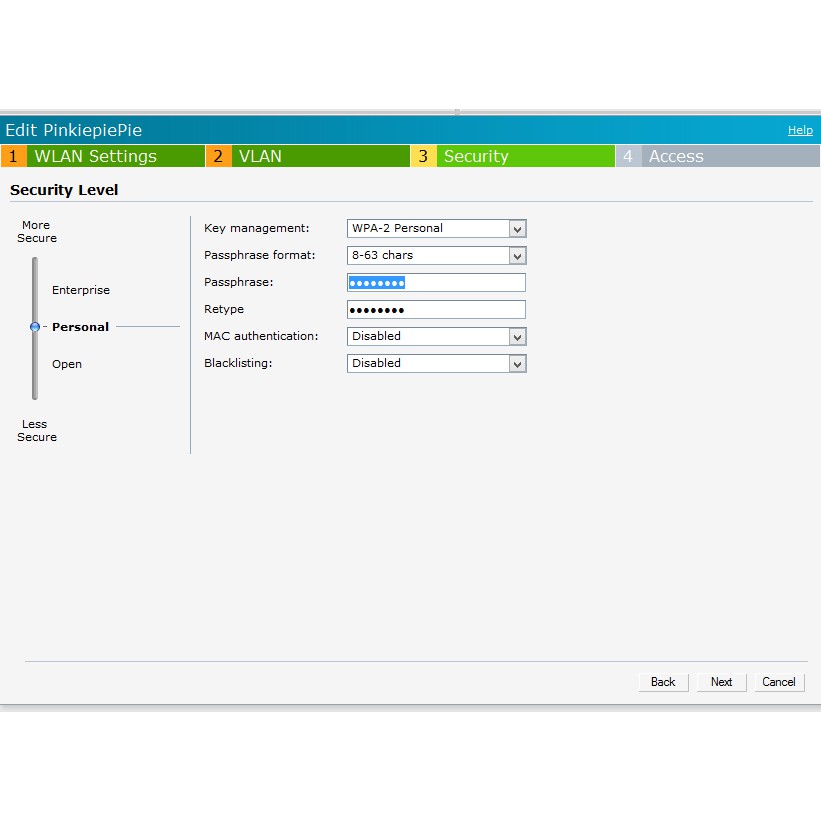Open the Help link
The width and height of the screenshot is (821, 821).
coord(800,130)
